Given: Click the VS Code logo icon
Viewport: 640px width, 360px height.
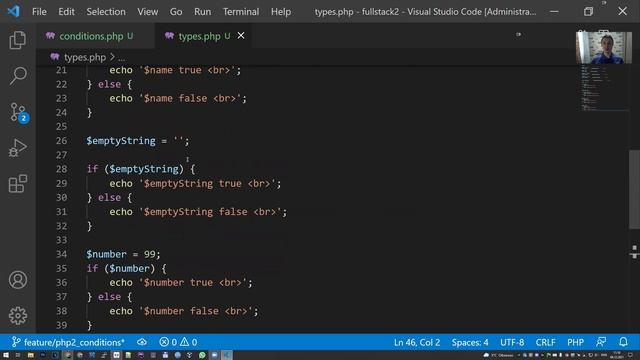Looking at the screenshot, I should click(x=13, y=11).
